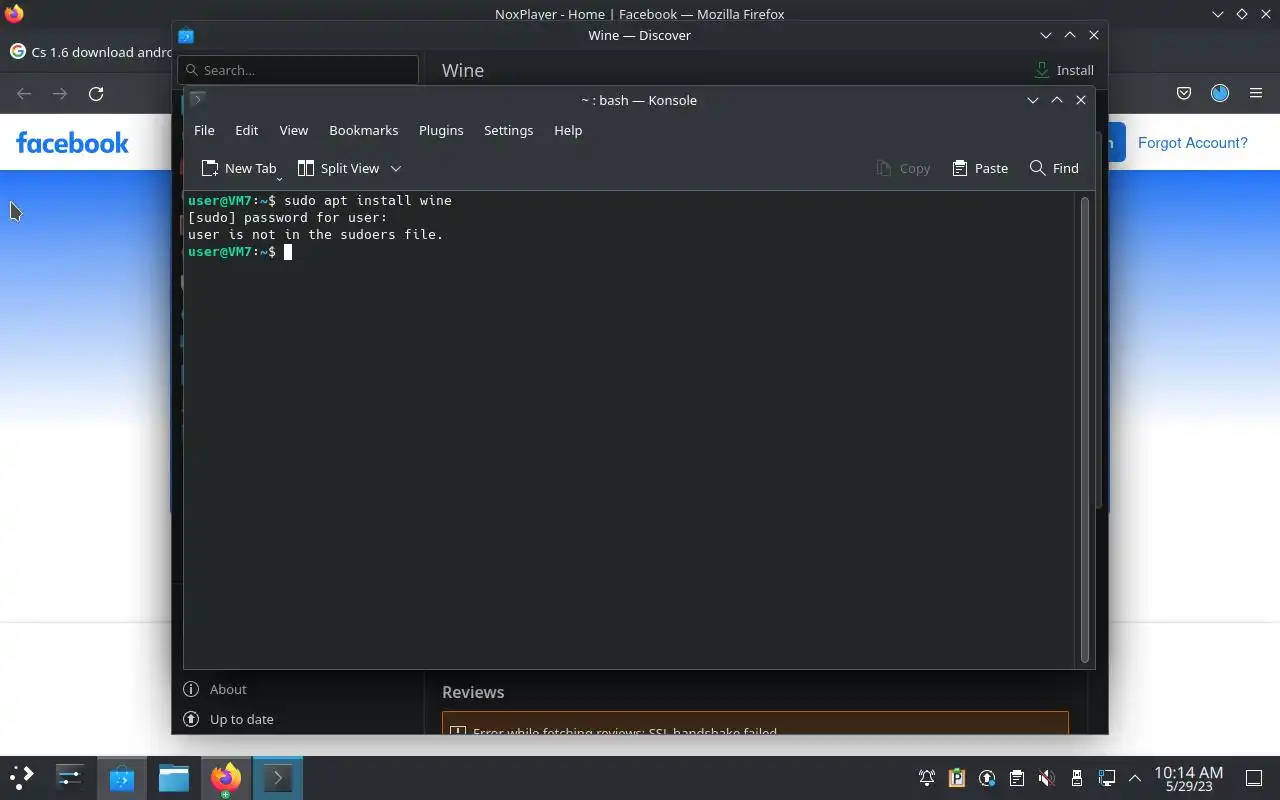Click the grayed Copy toolbar button
The height and width of the screenshot is (800, 1280).
(x=903, y=168)
